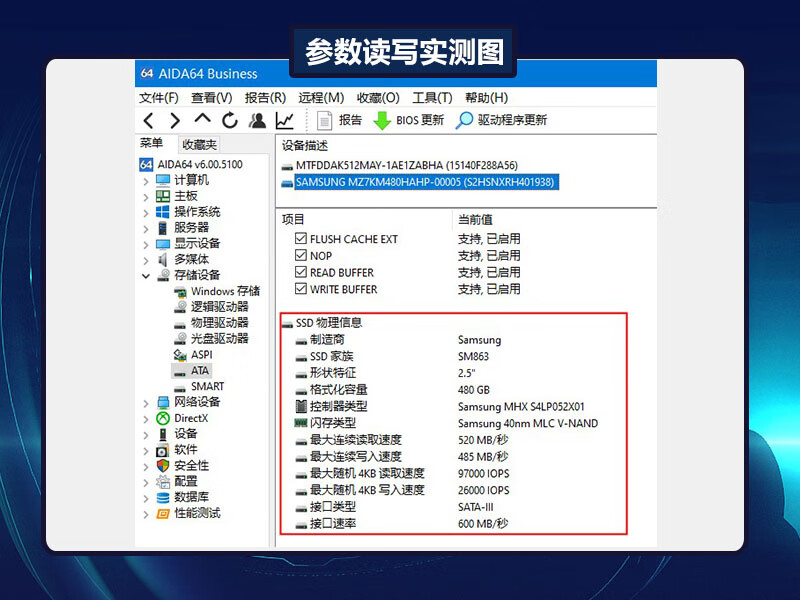Expand the 计算机 tree node chevron

click(x=146, y=181)
